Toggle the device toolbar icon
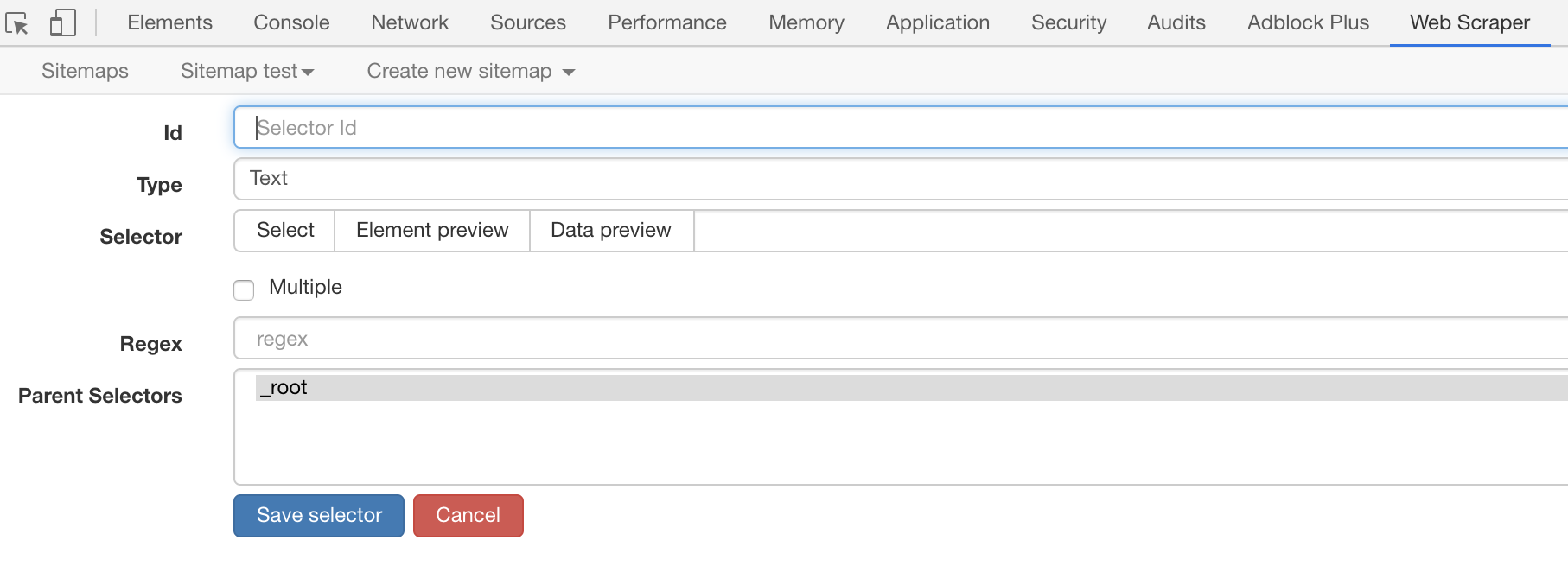 tap(62, 23)
